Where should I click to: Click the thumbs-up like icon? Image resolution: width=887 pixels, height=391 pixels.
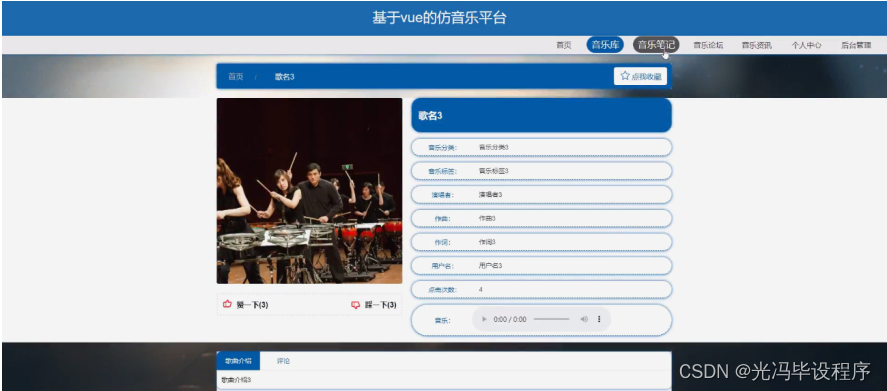[x=227, y=304]
